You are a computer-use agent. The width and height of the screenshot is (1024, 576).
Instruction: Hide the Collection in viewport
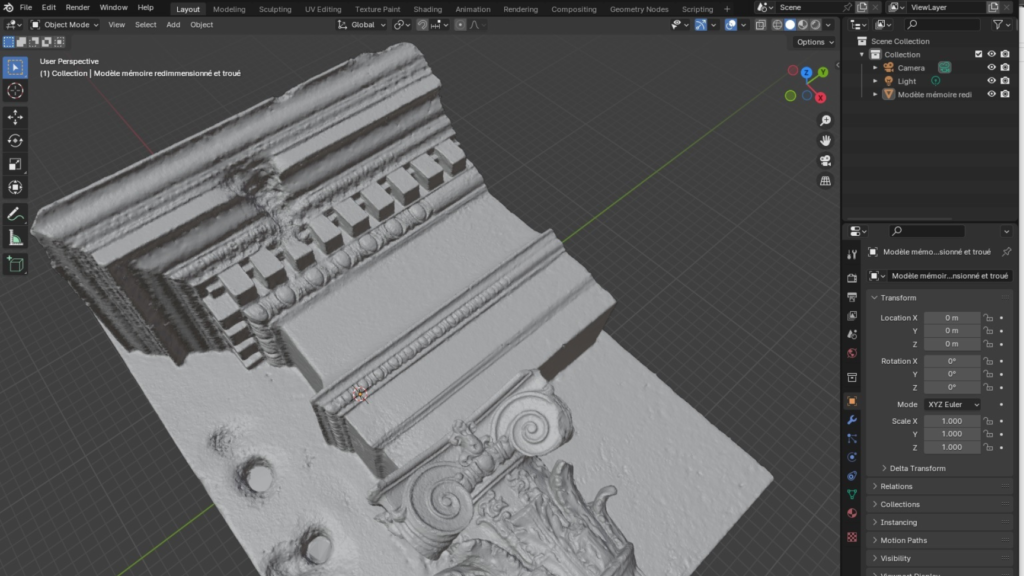(991, 54)
